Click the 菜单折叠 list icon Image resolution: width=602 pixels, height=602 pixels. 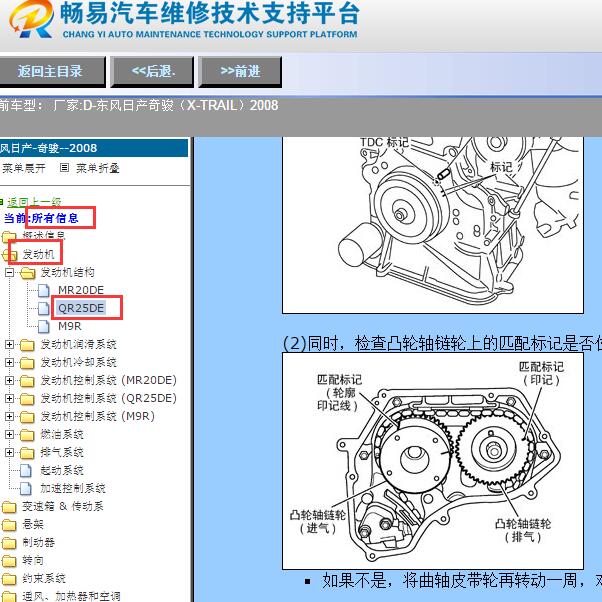[x=64, y=167]
